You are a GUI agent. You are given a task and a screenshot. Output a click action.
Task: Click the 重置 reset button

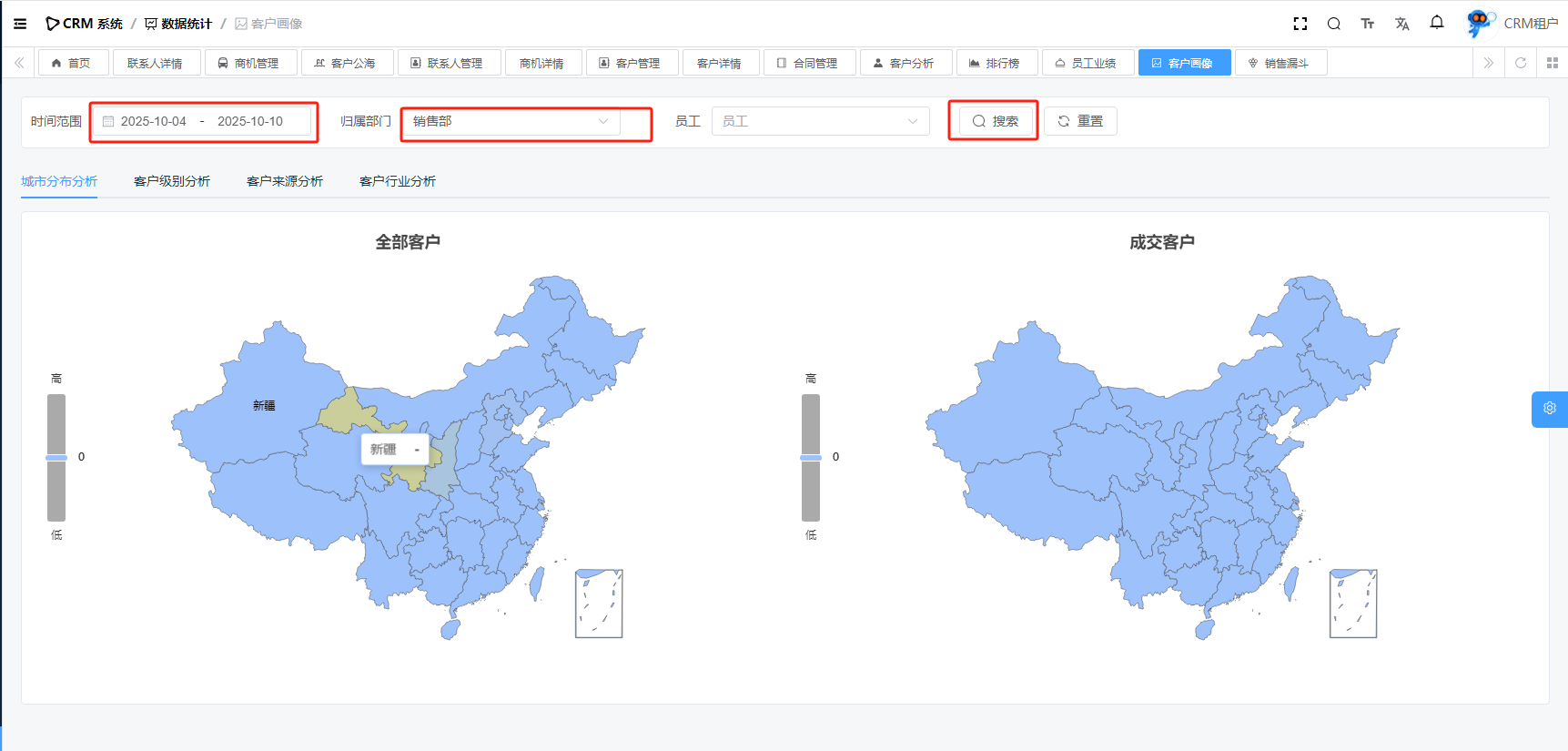[1080, 121]
